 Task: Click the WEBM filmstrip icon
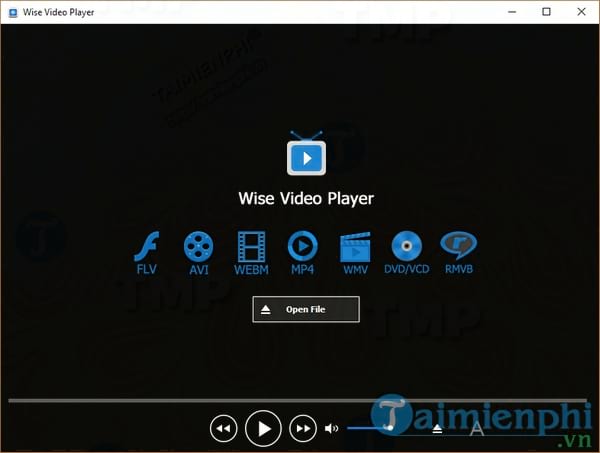coord(251,247)
